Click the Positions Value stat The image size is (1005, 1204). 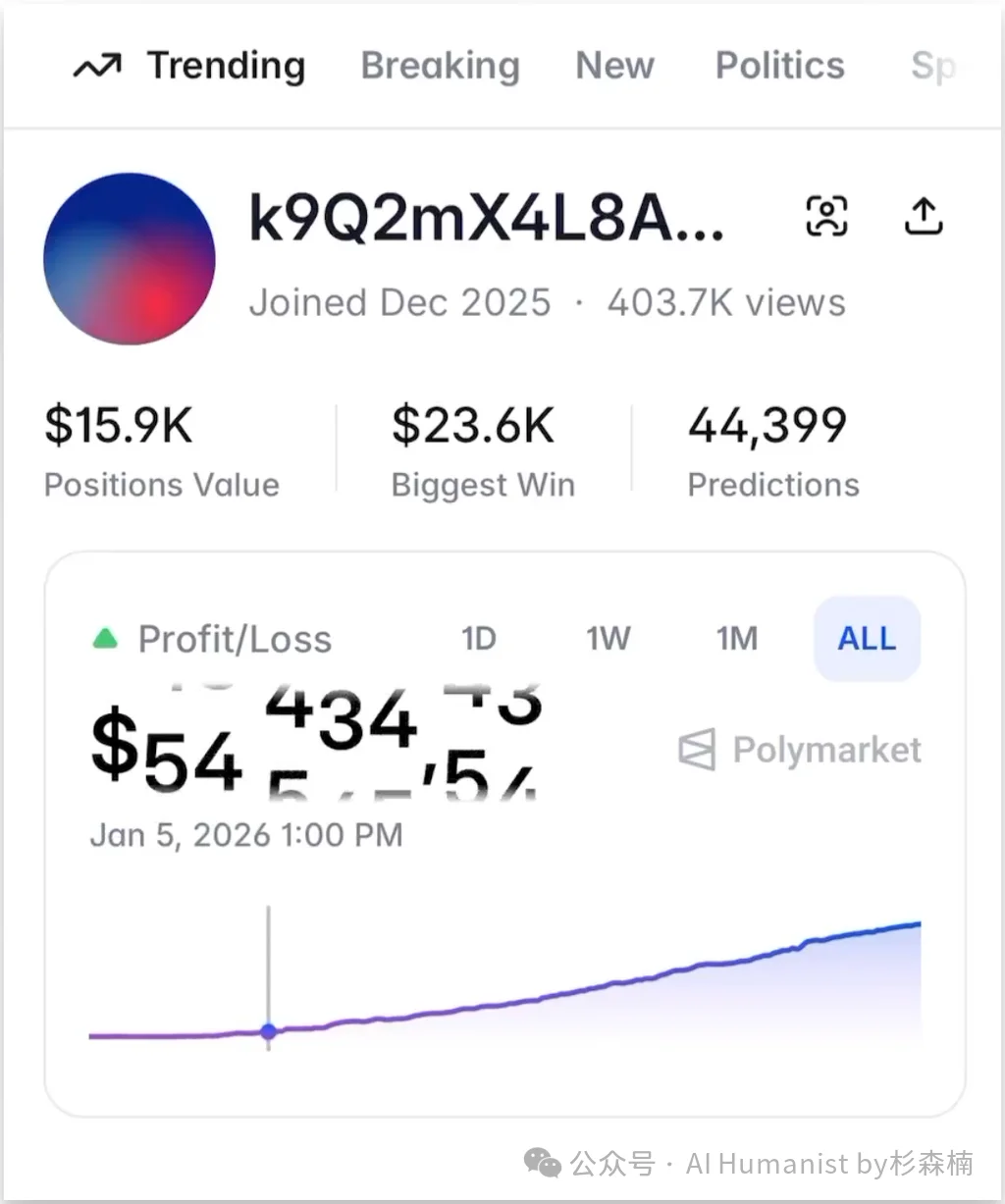pyautogui.click(x=161, y=451)
